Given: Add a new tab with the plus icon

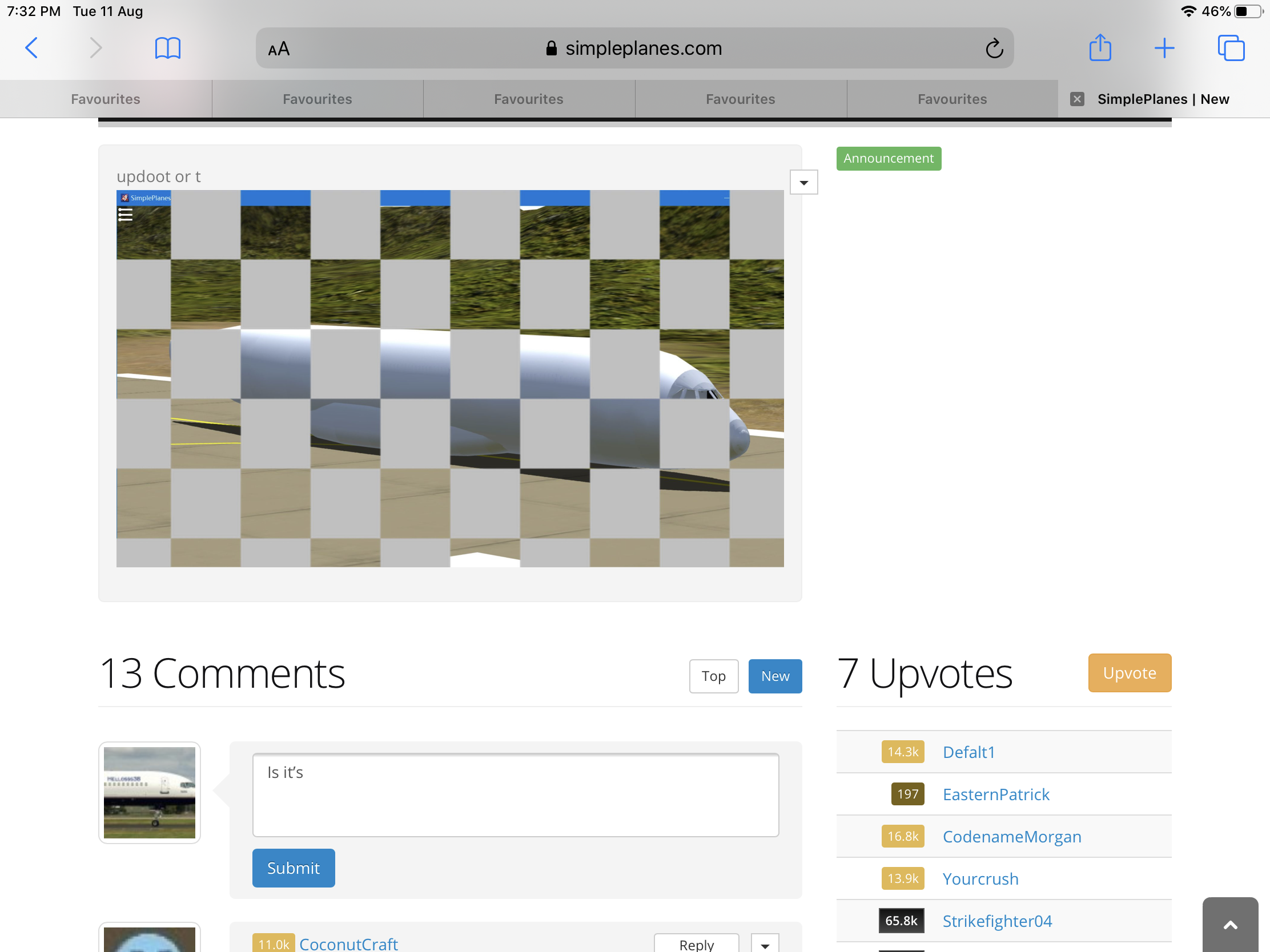Looking at the screenshot, I should [x=1164, y=47].
